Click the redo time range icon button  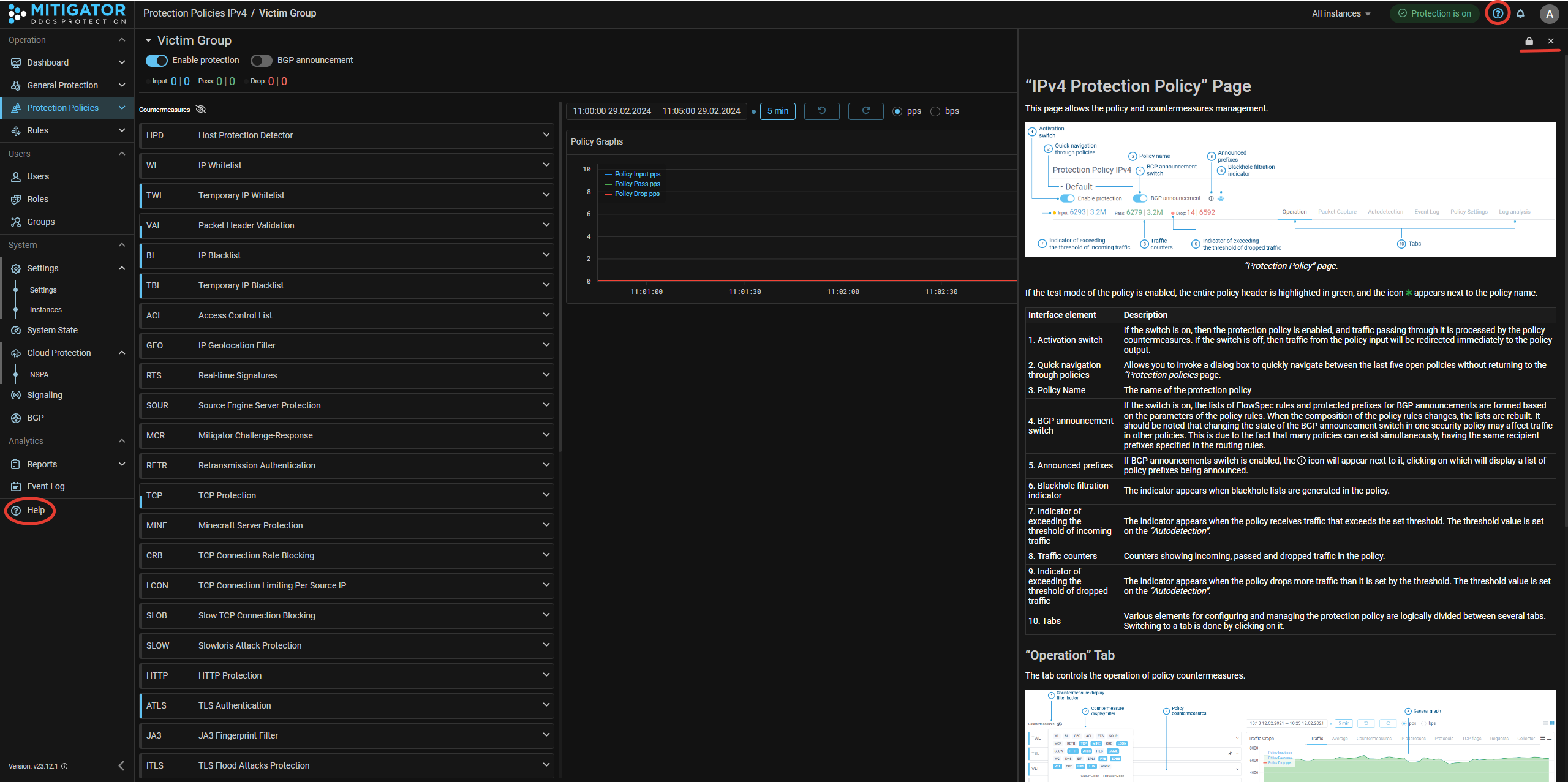coord(865,111)
